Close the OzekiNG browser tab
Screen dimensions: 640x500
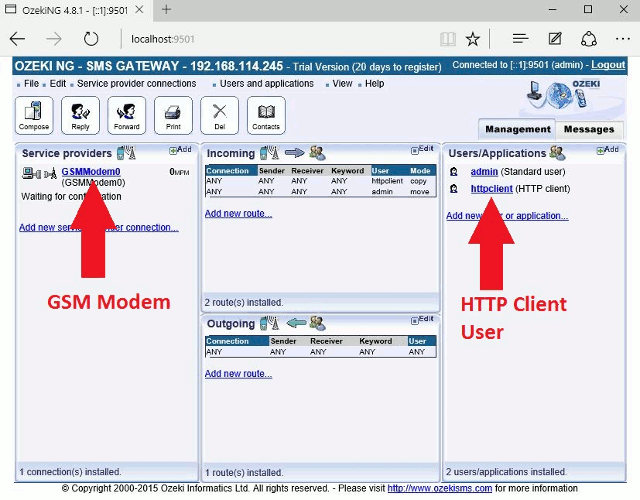139,9
